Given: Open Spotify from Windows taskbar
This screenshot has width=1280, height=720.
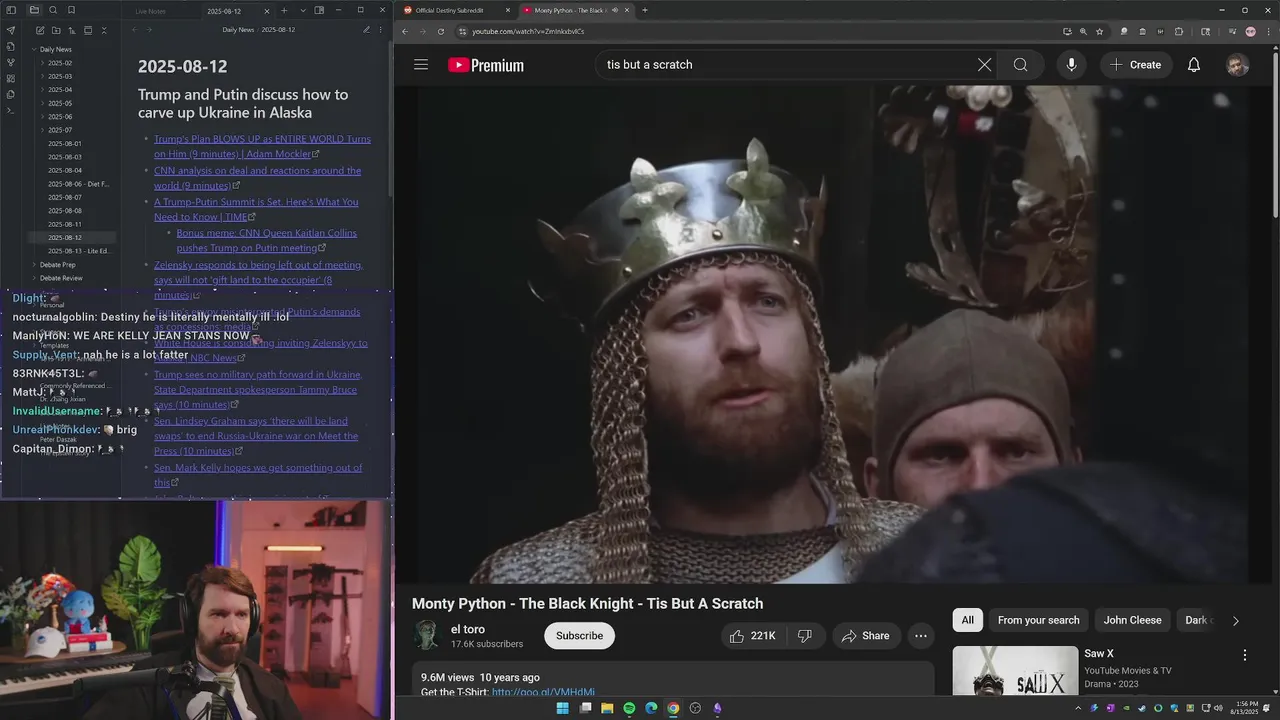Looking at the screenshot, I should (629, 708).
